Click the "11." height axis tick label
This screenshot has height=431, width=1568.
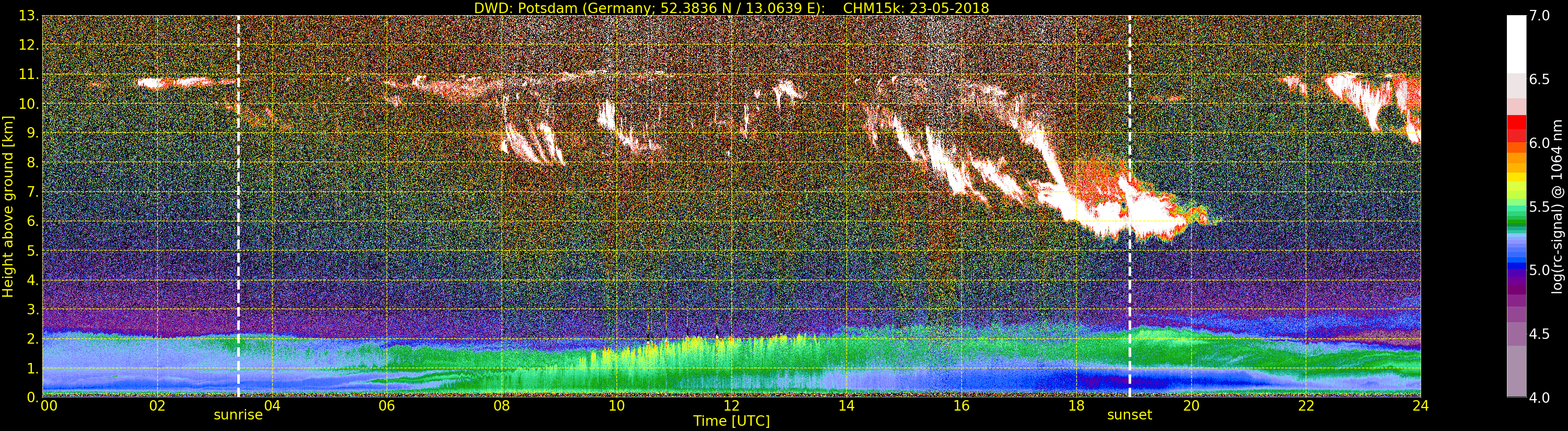tap(29, 74)
